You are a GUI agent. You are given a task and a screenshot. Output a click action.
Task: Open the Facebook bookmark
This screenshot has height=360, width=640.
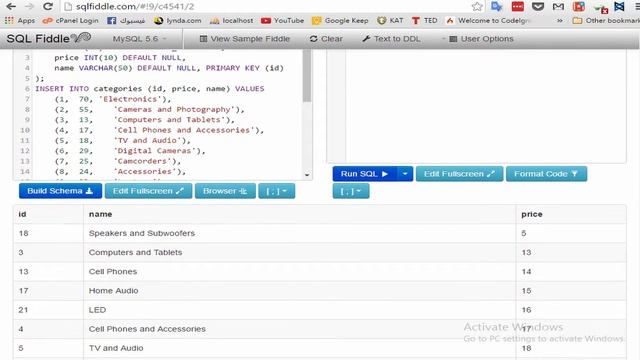coord(126,20)
